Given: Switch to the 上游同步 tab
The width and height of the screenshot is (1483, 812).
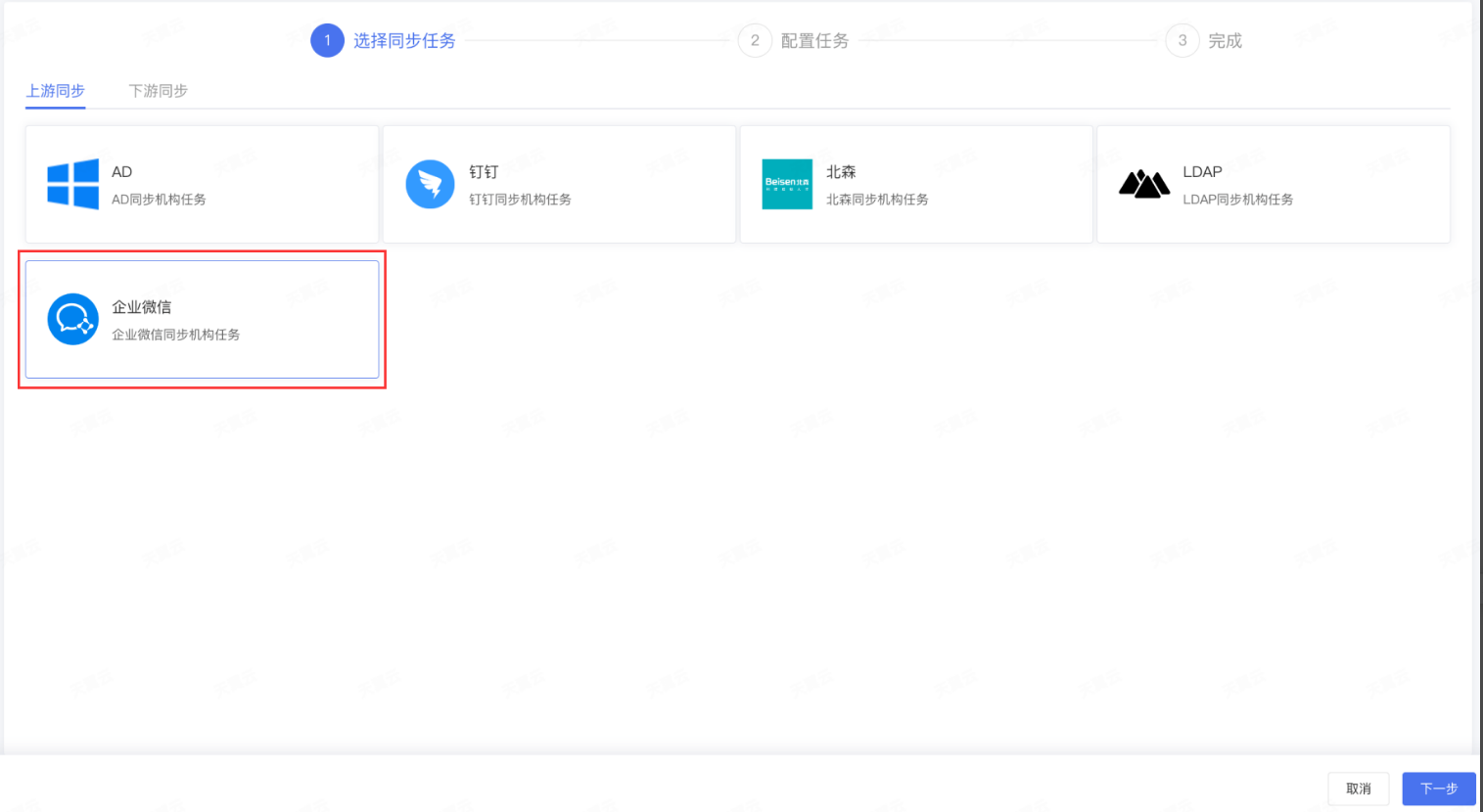Looking at the screenshot, I should pos(56,91).
